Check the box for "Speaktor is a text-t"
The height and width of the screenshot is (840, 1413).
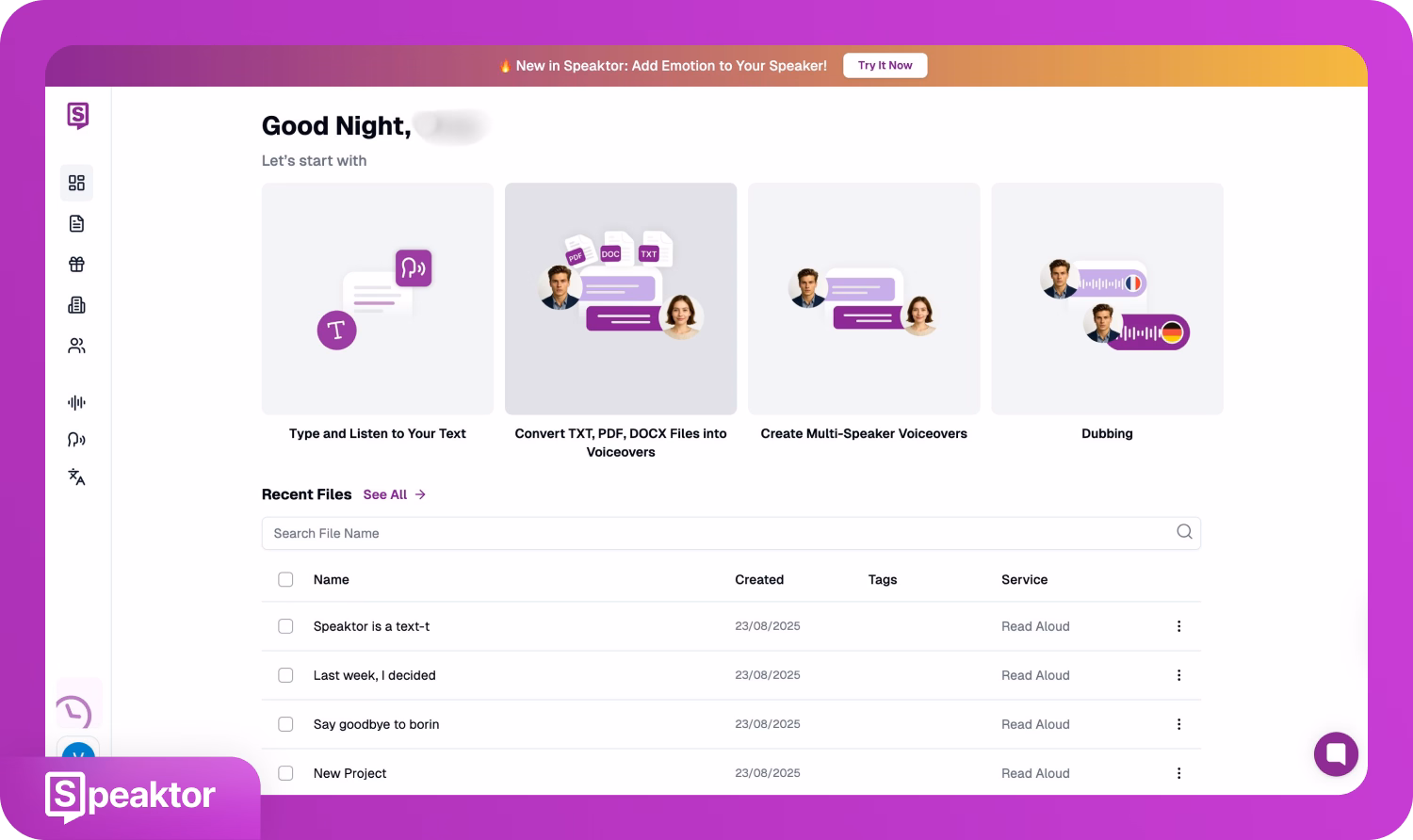click(x=285, y=626)
